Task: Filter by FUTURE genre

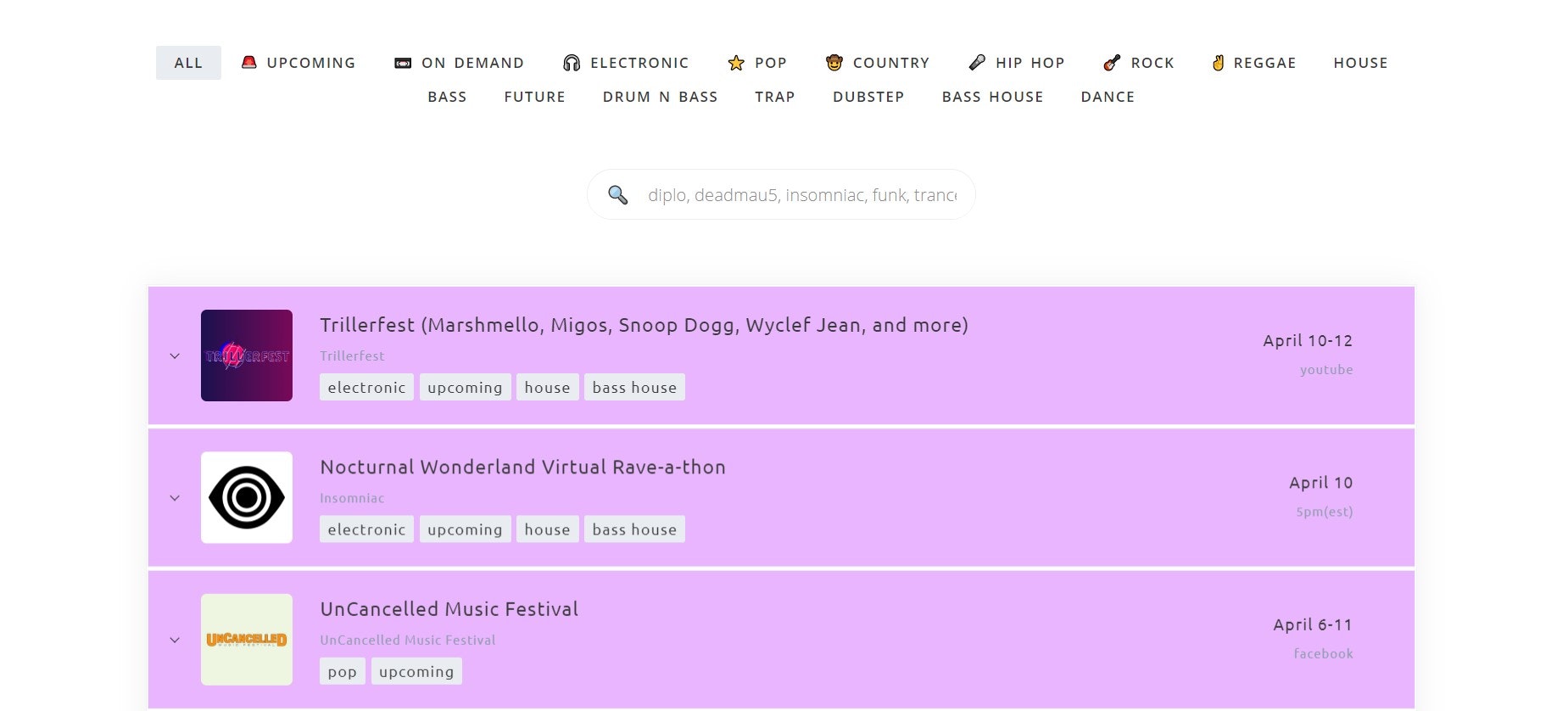Action: [534, 97]
